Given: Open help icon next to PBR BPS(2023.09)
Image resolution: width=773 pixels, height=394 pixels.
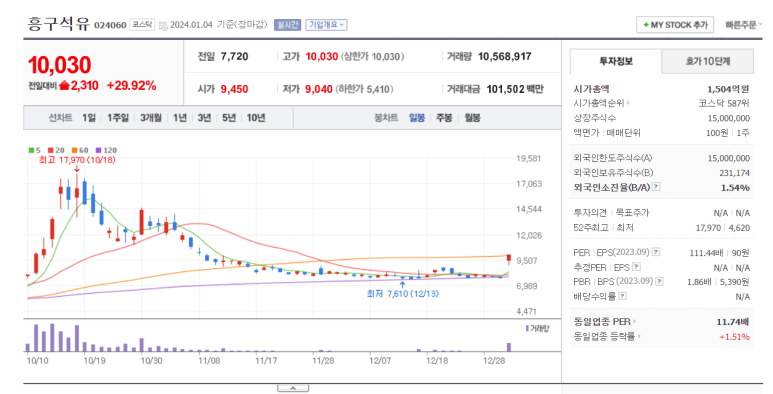Looking at the screenshot, I should point(659,282).
